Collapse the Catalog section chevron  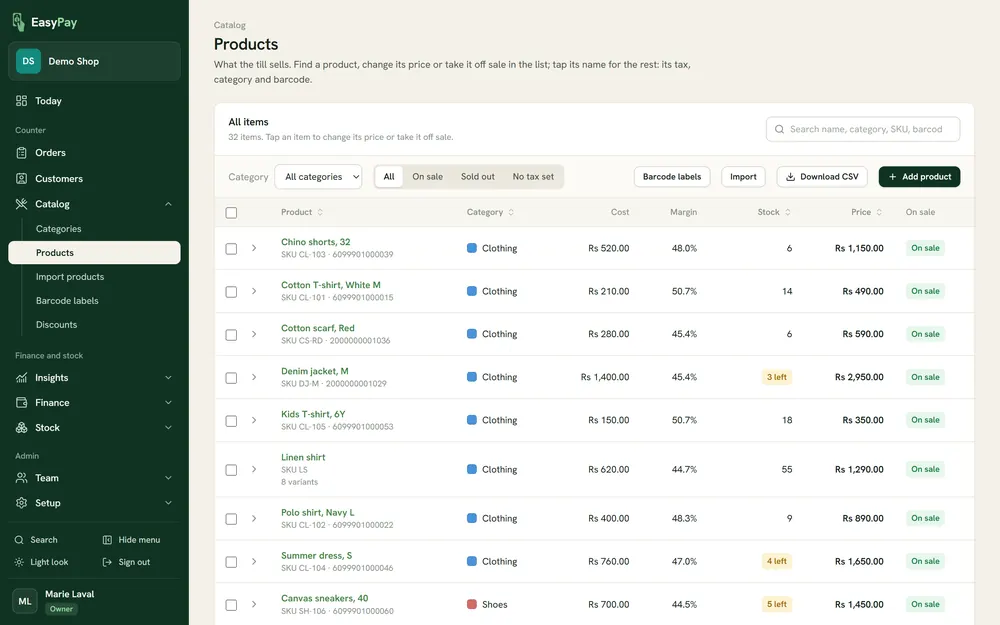168,204
